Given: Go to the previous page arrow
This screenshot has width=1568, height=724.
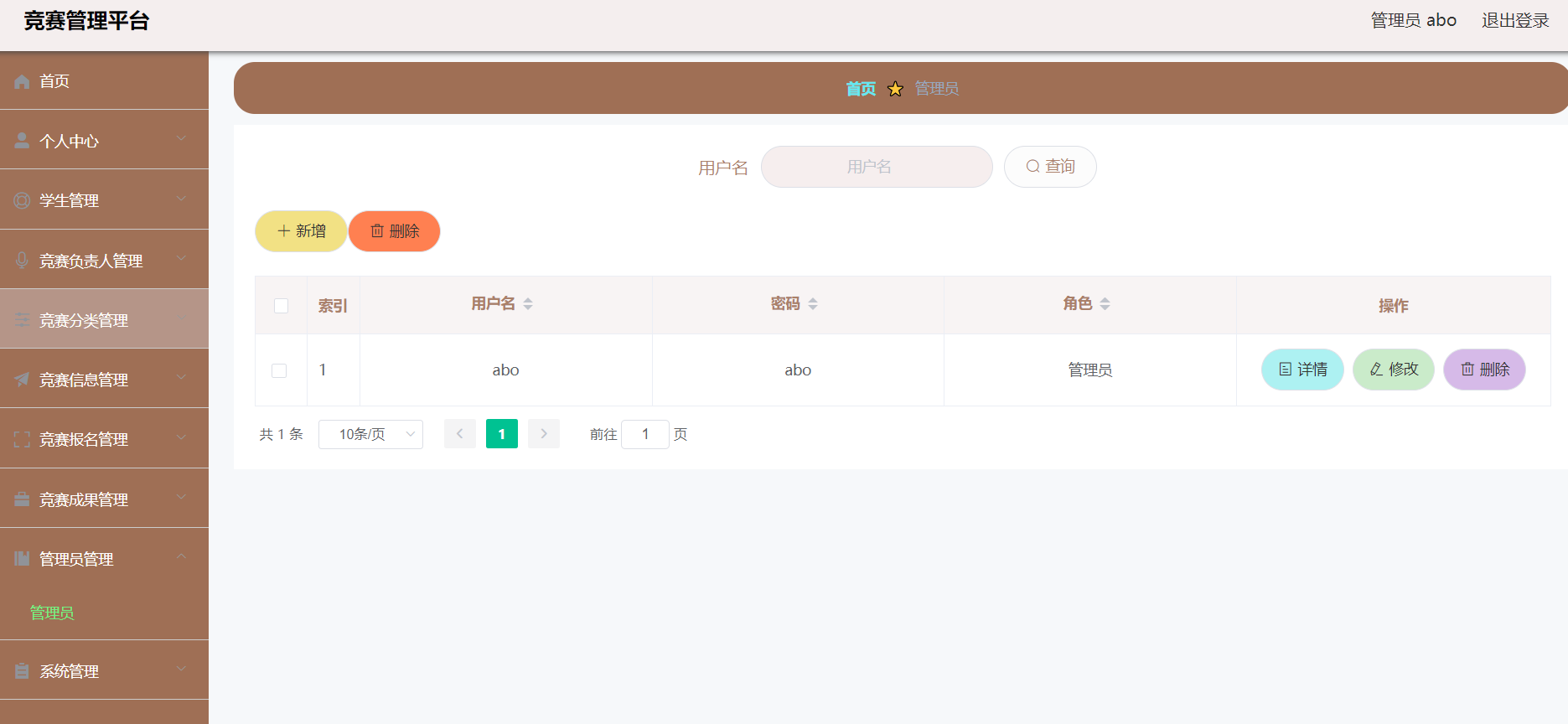Looking at the screenshot, I should tap(460, 434).
